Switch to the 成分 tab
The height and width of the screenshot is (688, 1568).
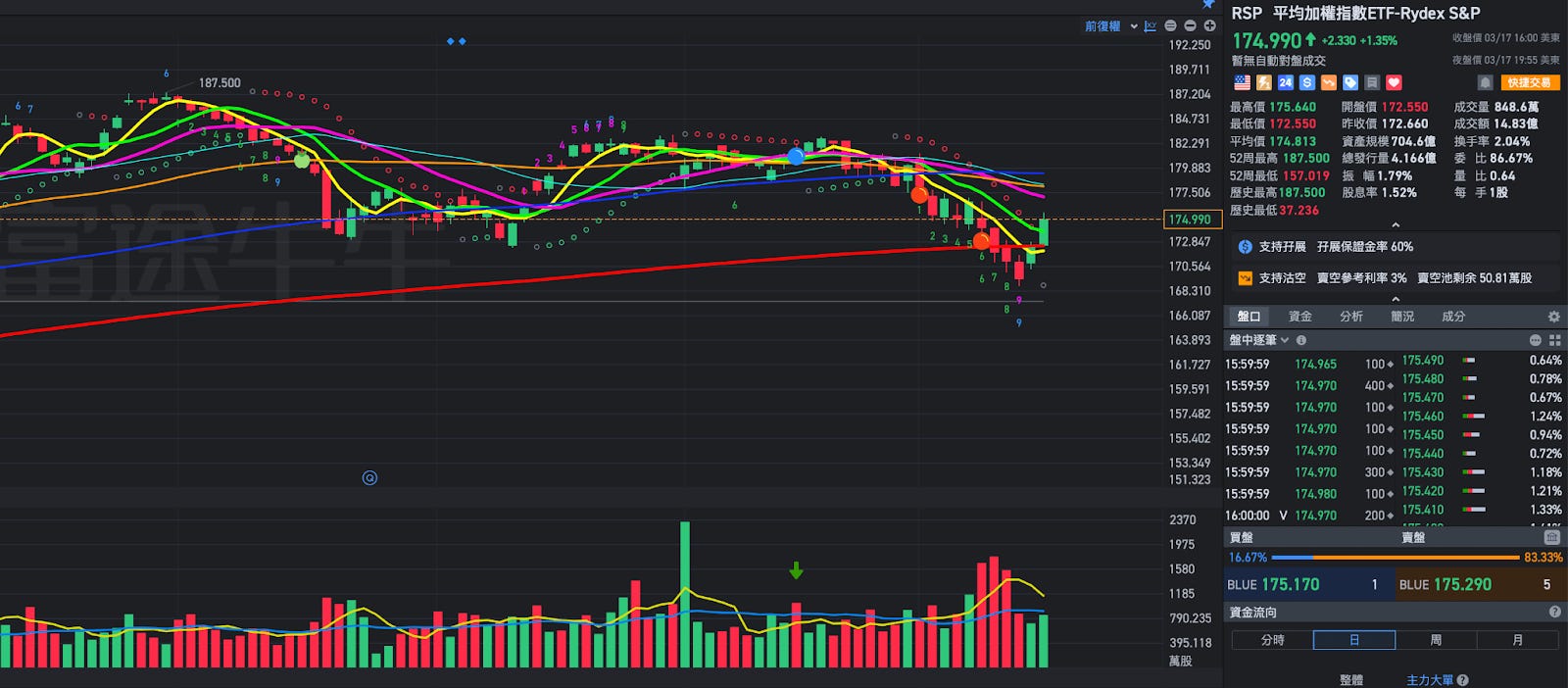1452,317
